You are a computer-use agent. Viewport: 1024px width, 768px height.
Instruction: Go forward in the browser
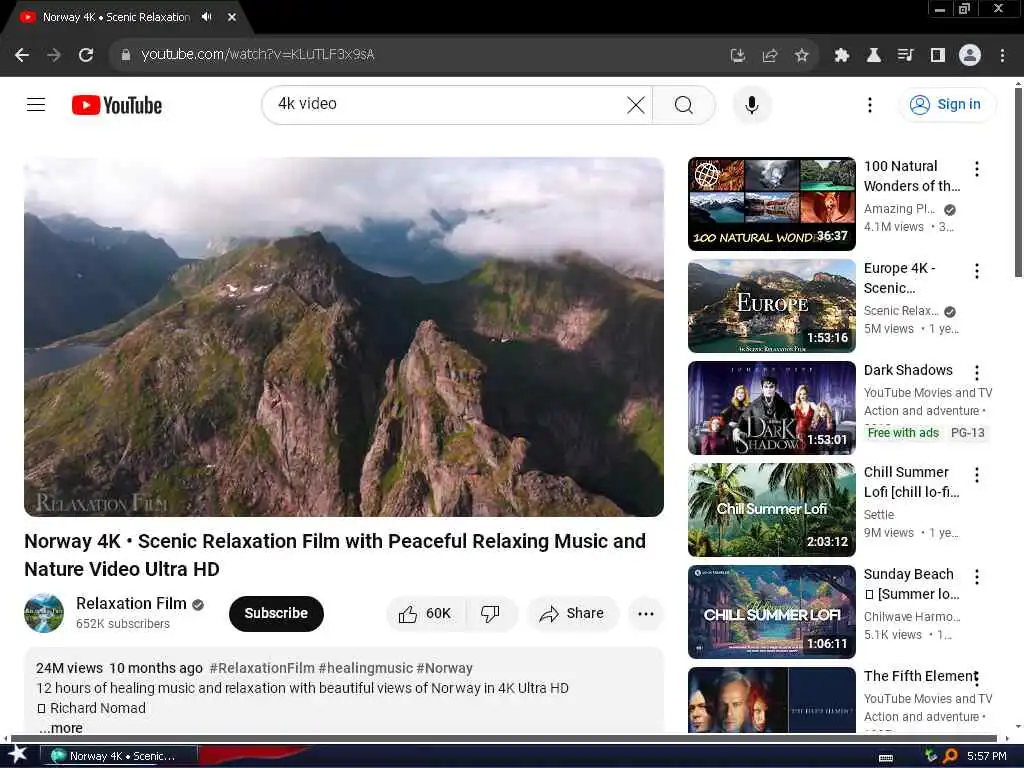(x=54, y=56)
